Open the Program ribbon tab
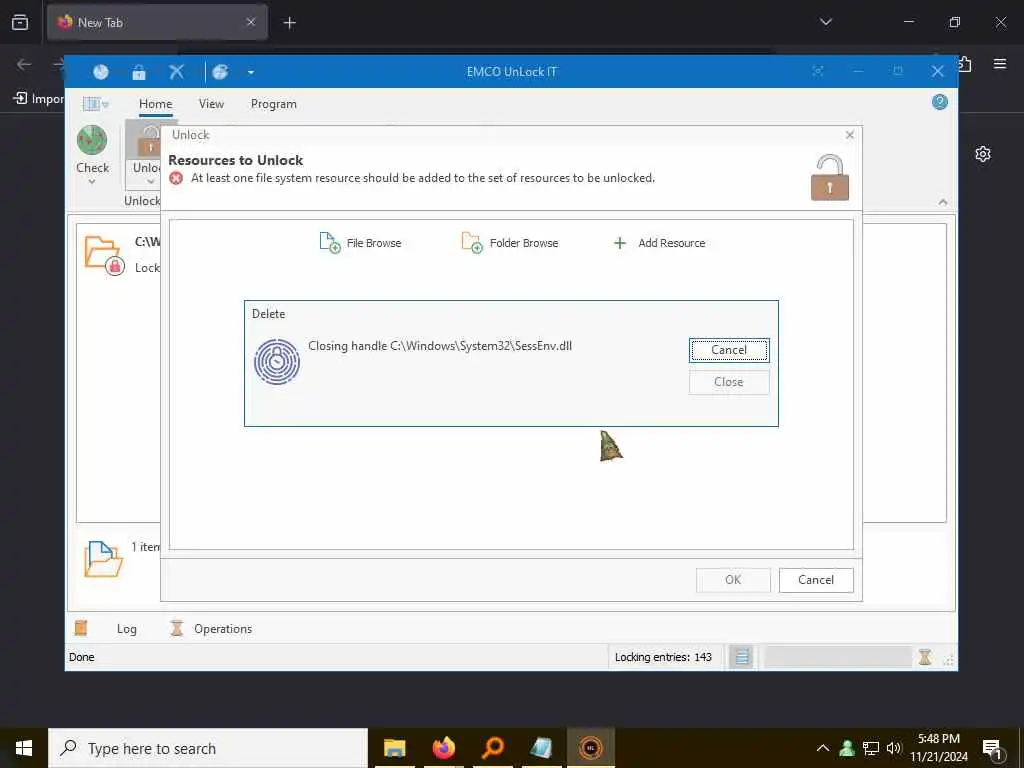The width and height of the screenshot is (1024, 768). point(274,104)
